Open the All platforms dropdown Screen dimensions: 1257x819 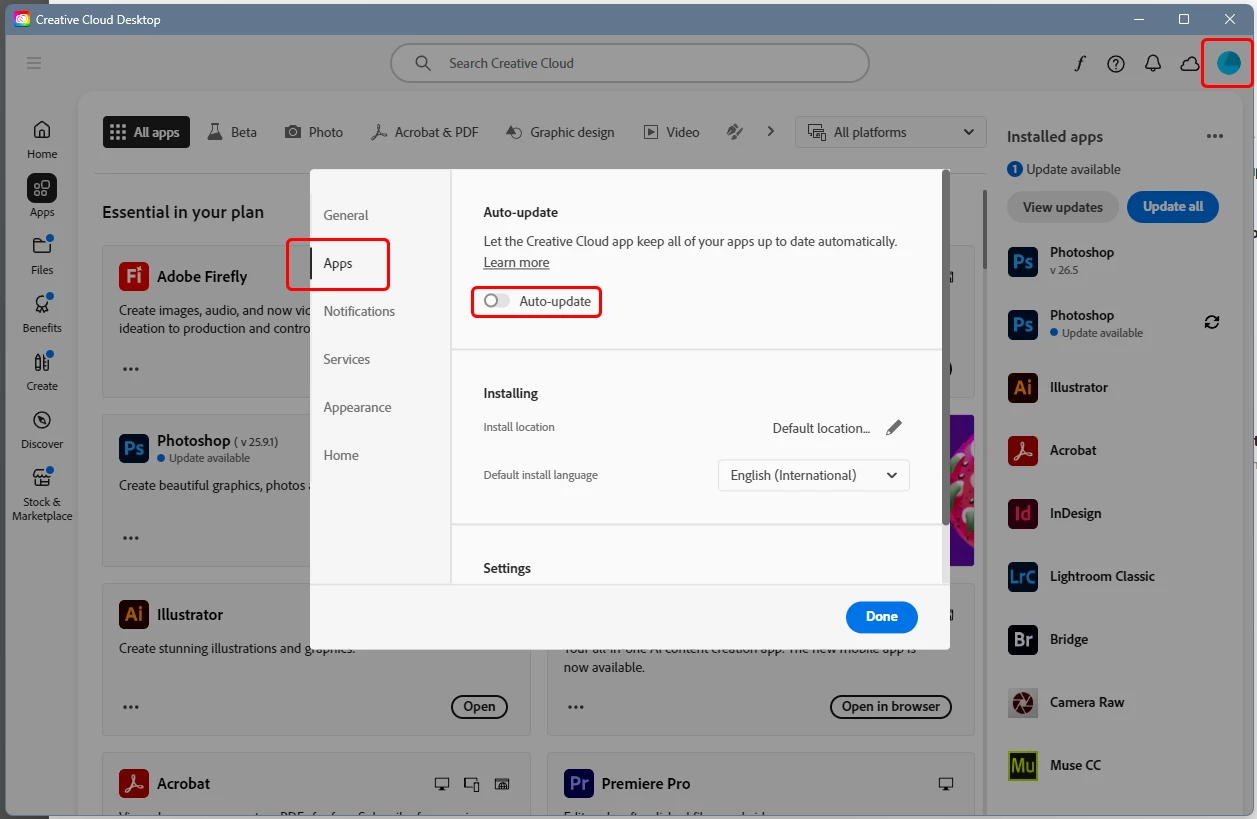coord(890,132)
